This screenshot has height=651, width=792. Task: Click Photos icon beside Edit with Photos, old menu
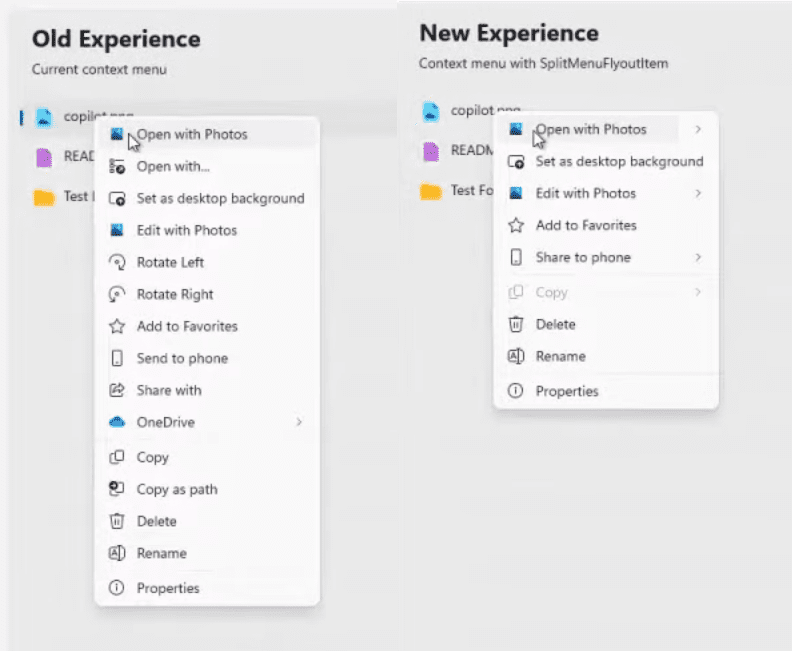click(x=117, y=230)
